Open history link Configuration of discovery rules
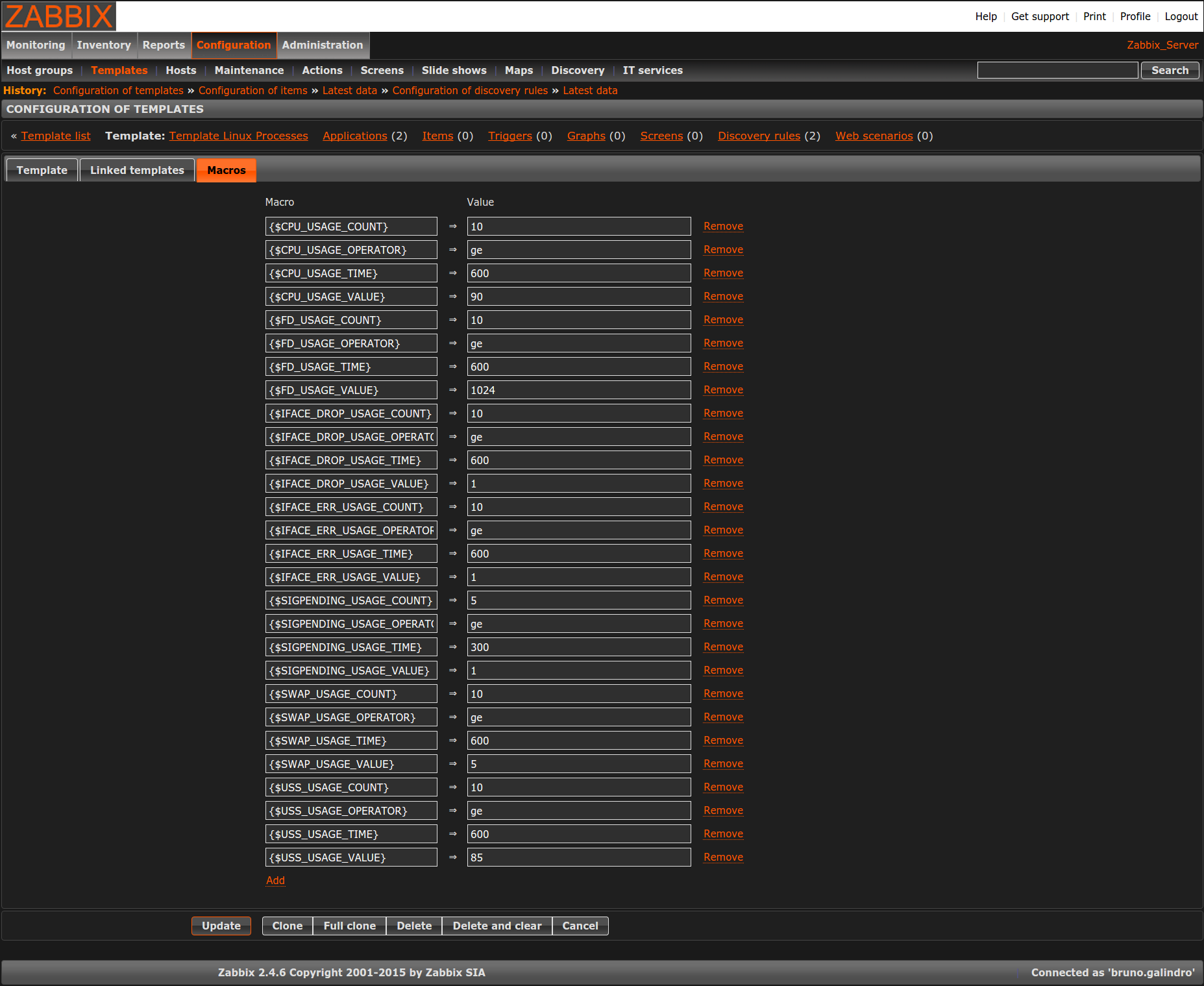Image resolution: width=1204 pixels, height=986 pixels. tap(470, 90)
